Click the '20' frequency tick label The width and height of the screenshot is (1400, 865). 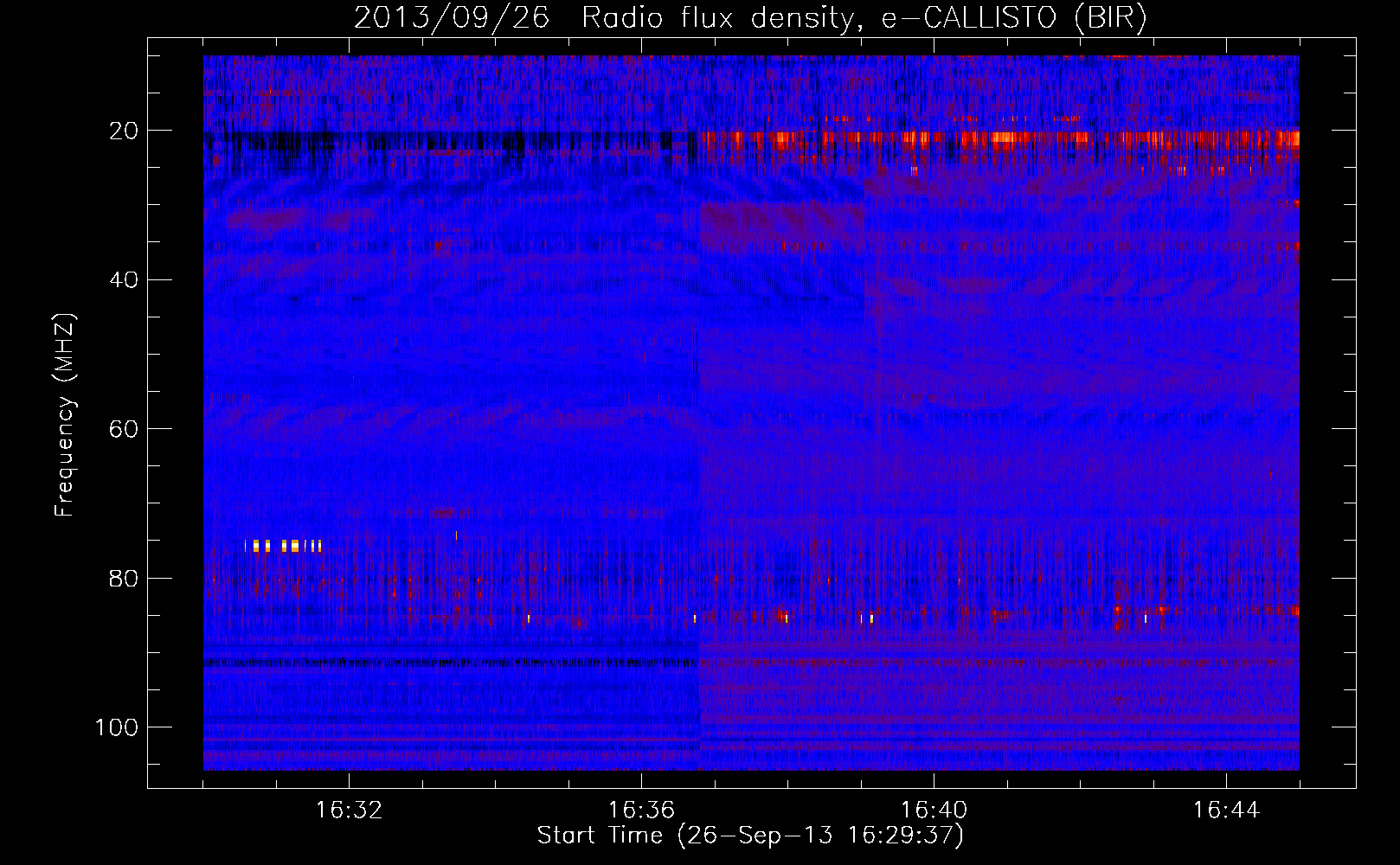click(124, 131)
